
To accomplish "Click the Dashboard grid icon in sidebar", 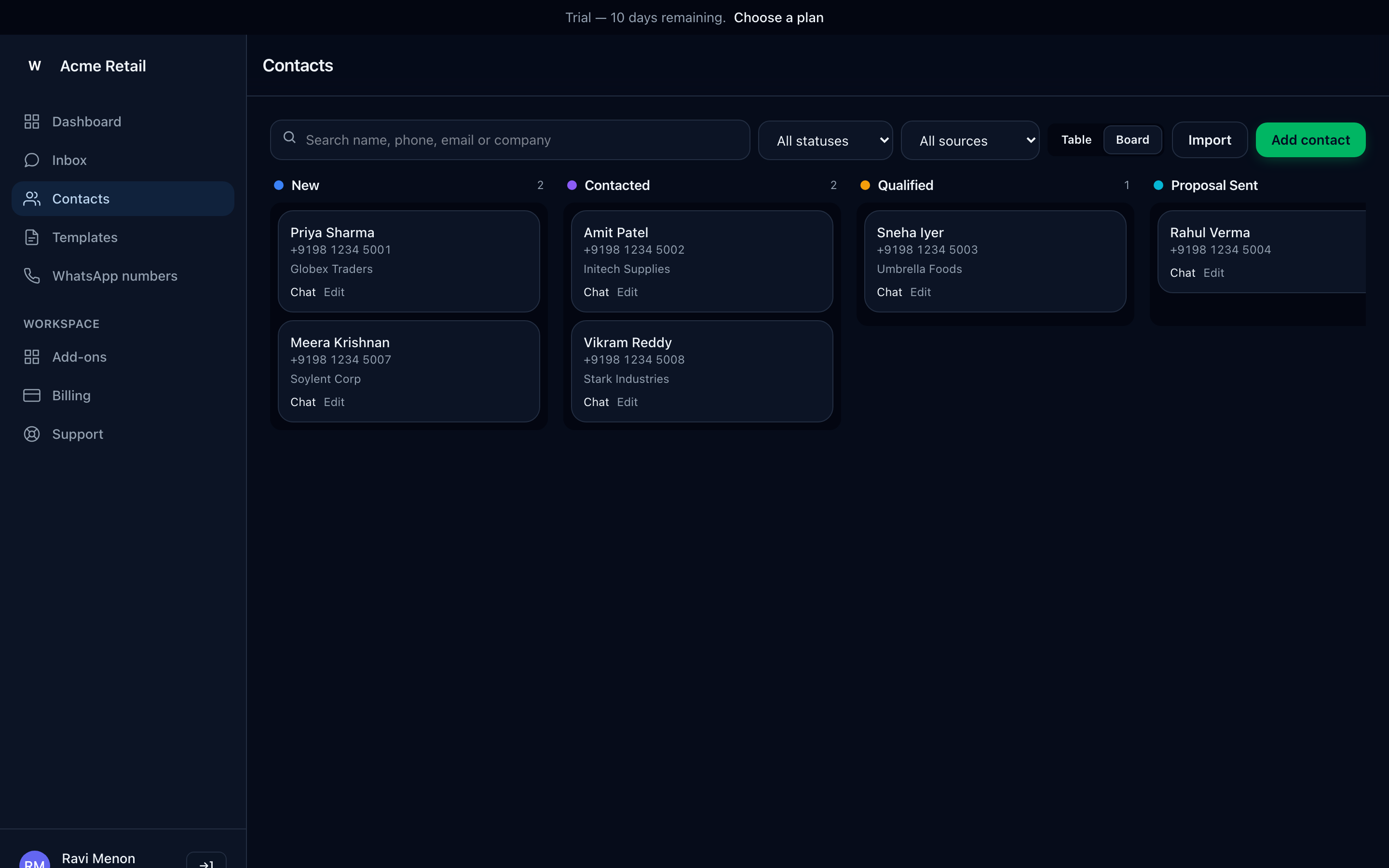I will click(31, 122).
